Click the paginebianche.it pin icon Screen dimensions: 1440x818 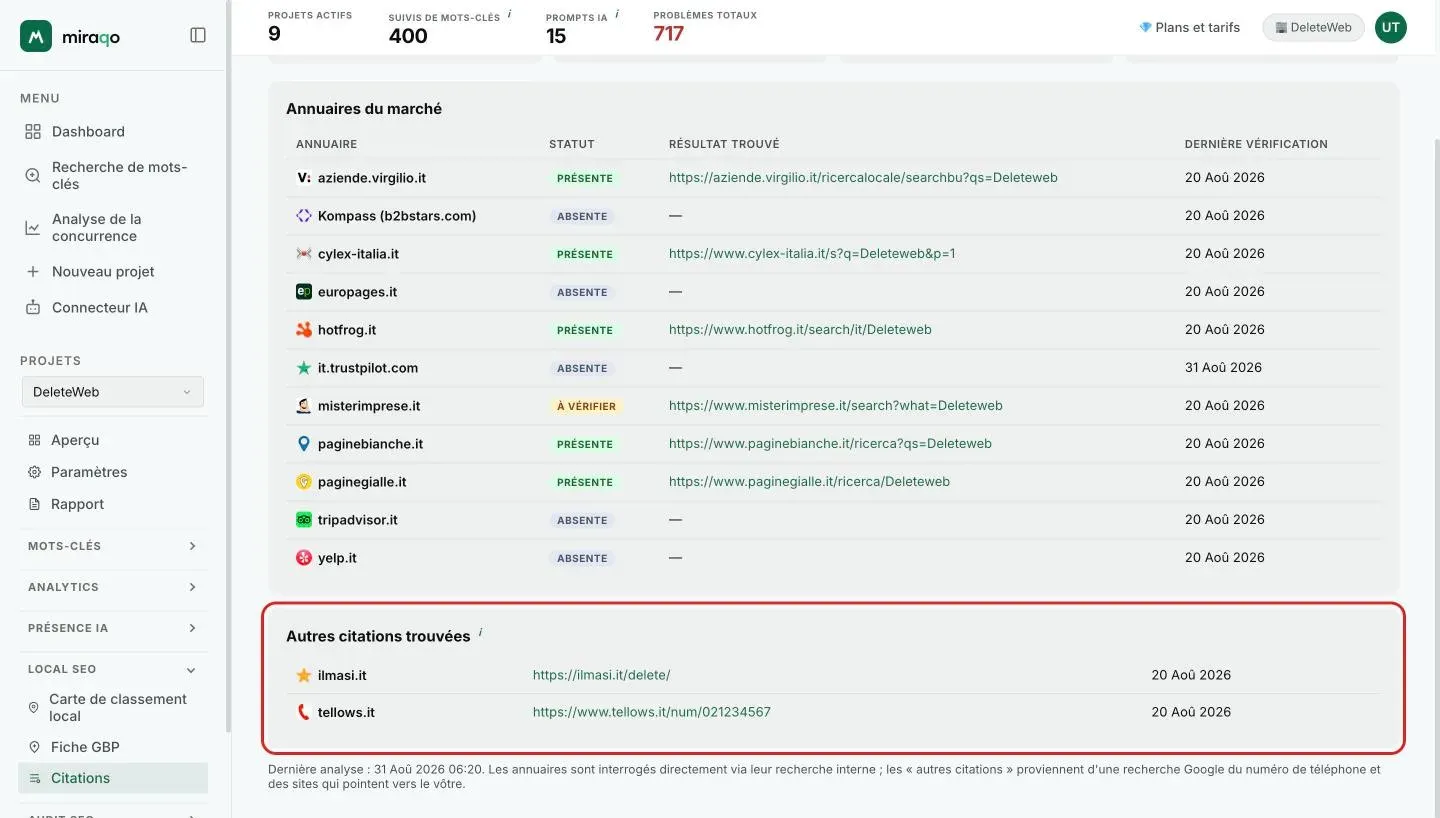(304, 444)
